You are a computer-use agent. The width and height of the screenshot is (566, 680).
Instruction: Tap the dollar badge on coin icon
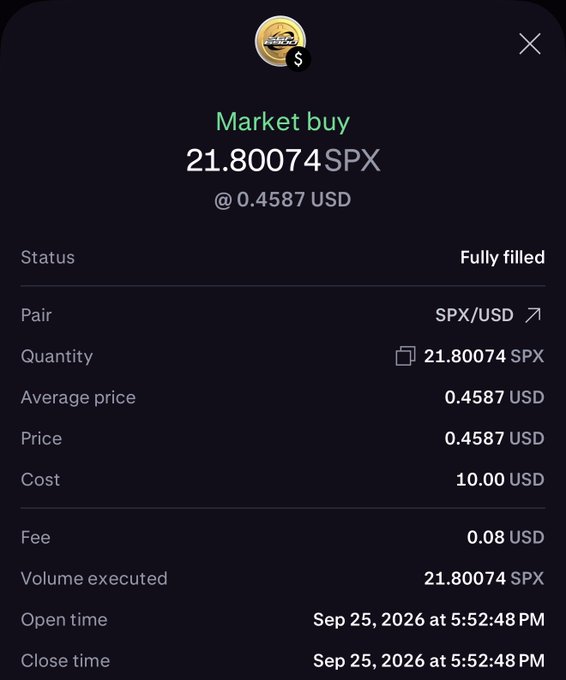point(298,59)
